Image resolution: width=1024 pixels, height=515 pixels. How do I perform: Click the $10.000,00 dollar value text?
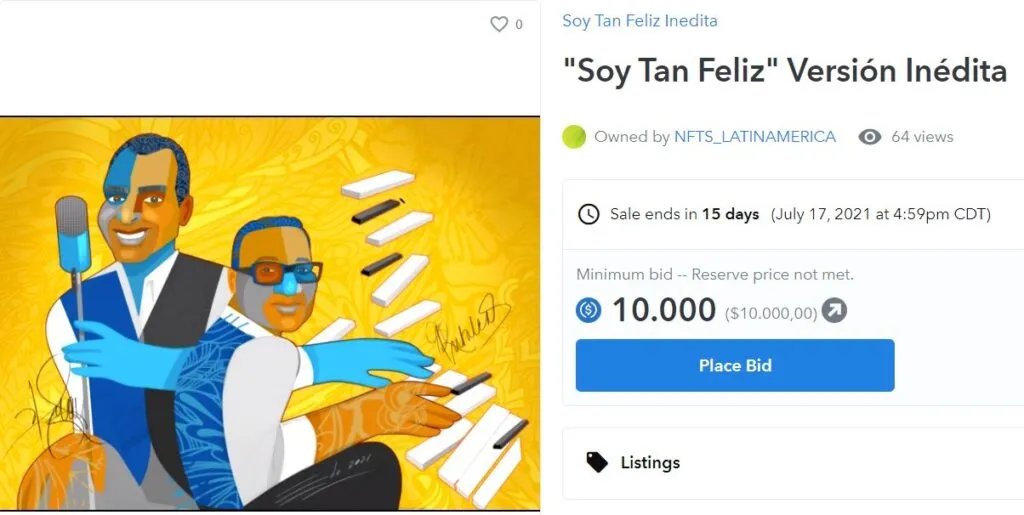(x=771, y=314)
